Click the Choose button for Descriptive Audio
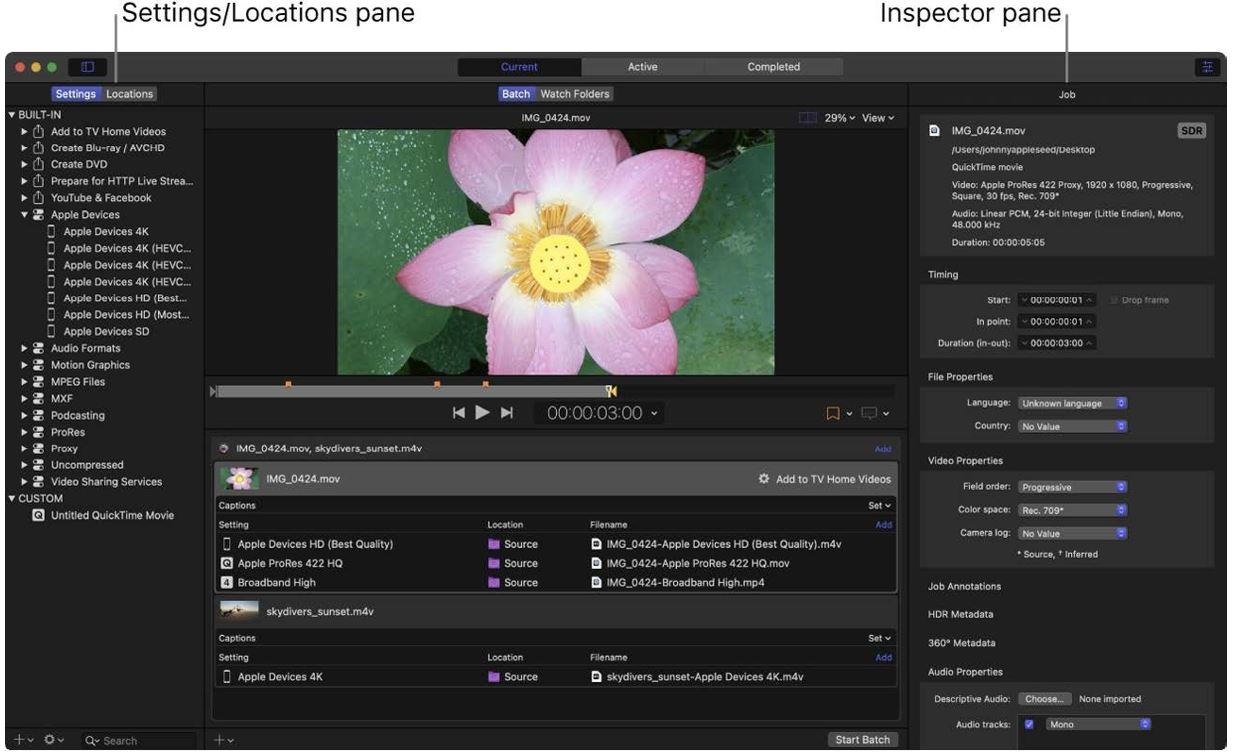Image resolution: width=1238 pixels, height=753 pixels. pyautogui.click(x=1045, y=699)
